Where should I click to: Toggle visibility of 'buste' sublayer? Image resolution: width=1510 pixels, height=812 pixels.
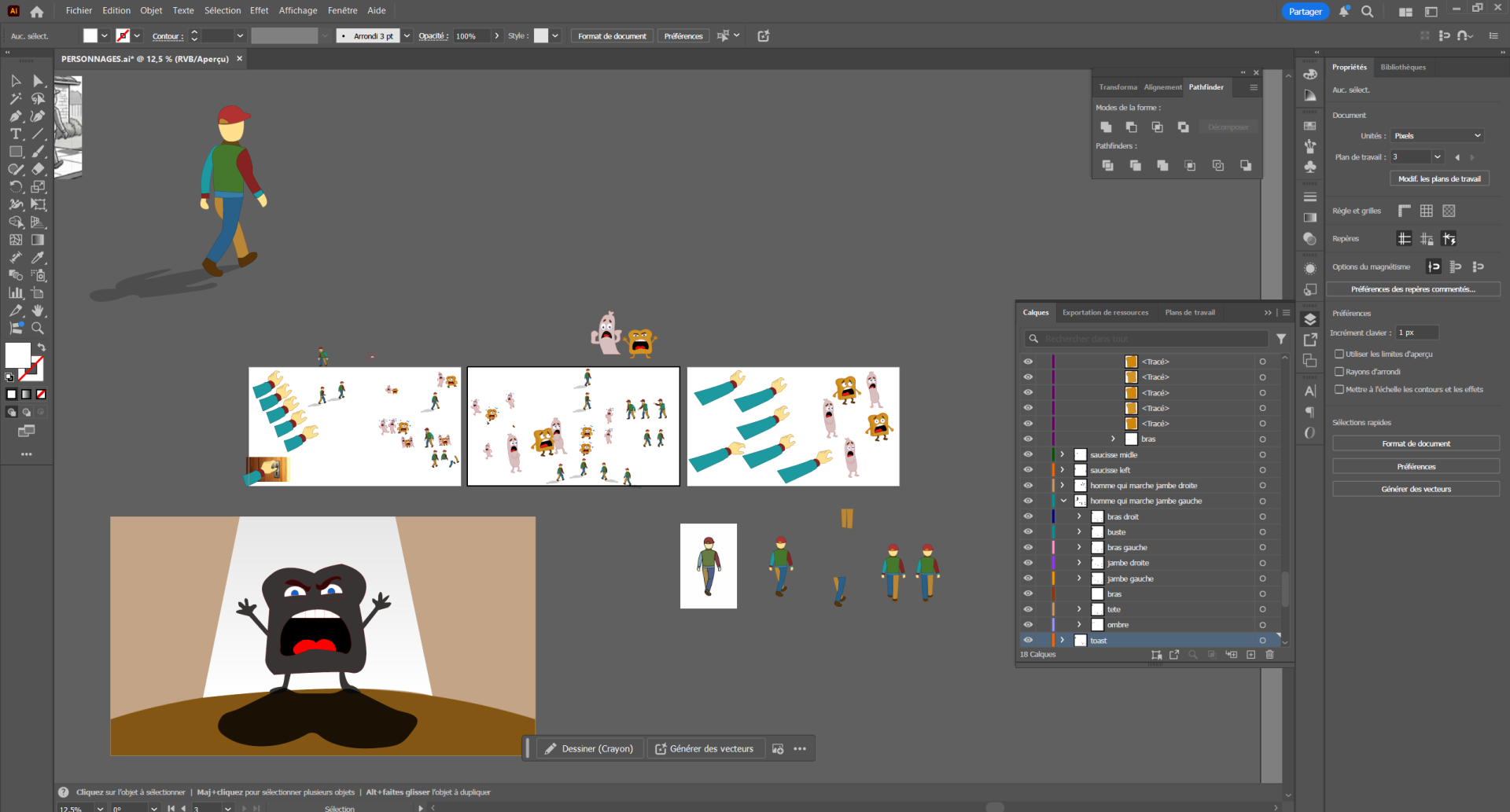point(1028,532)
